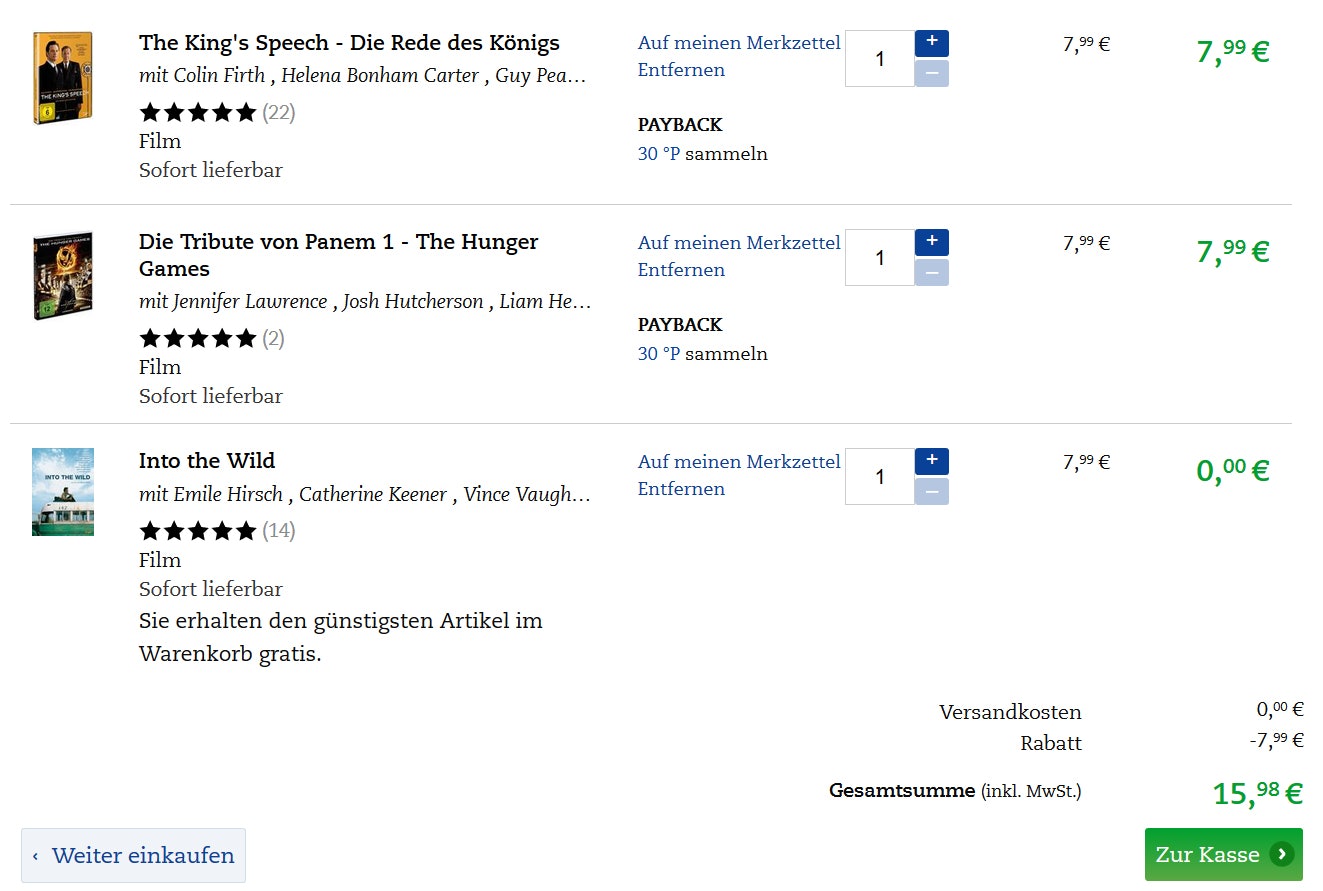Move Into the Wild to Merkzettel
The width and height of the screenshot is (1323, 891).
coord(739,462)
